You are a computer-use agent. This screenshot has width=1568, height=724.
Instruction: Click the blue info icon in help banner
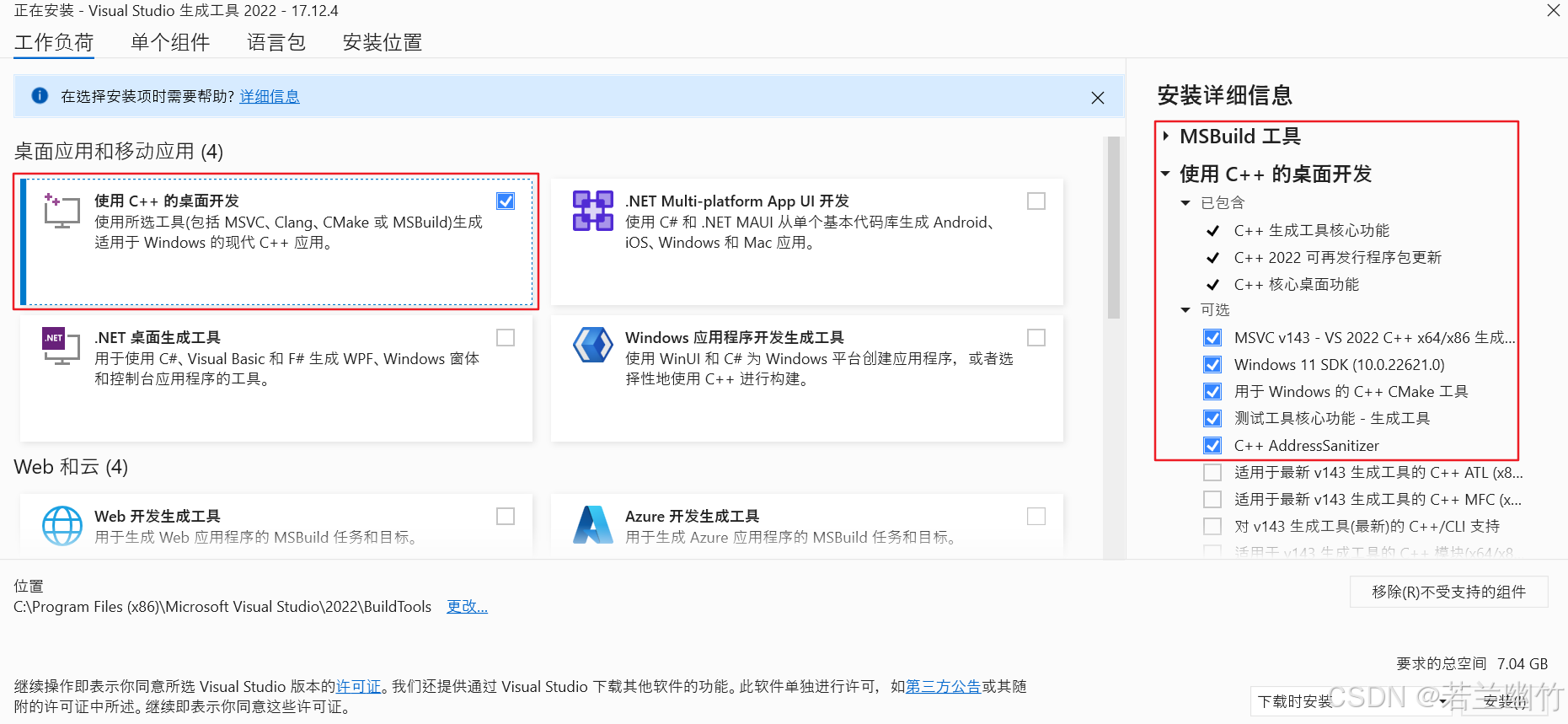40,96
